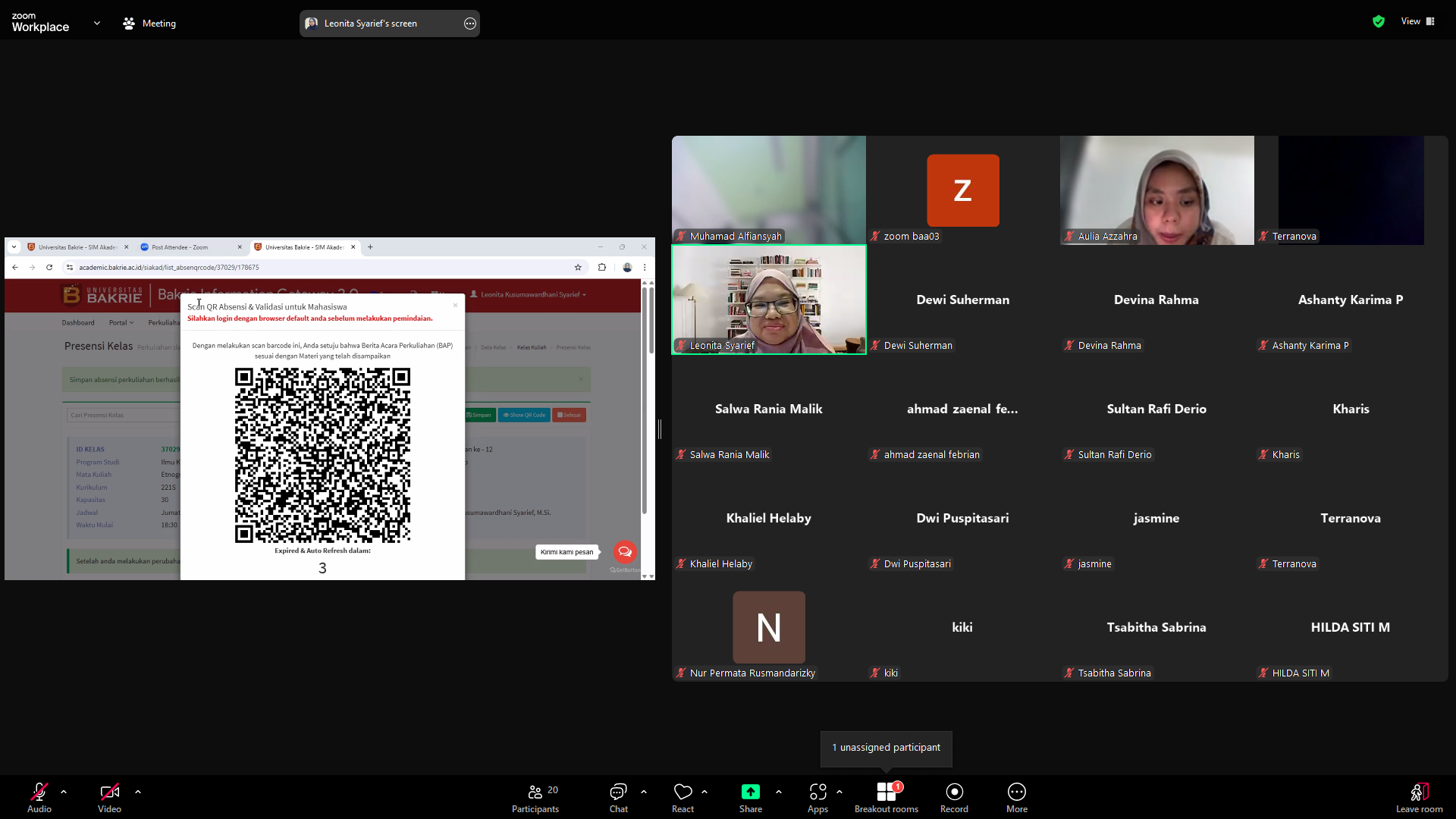The height and width of the screenshot is (819, 1456).
Task: Click the green Share screen button
Action: click(751, 797)
